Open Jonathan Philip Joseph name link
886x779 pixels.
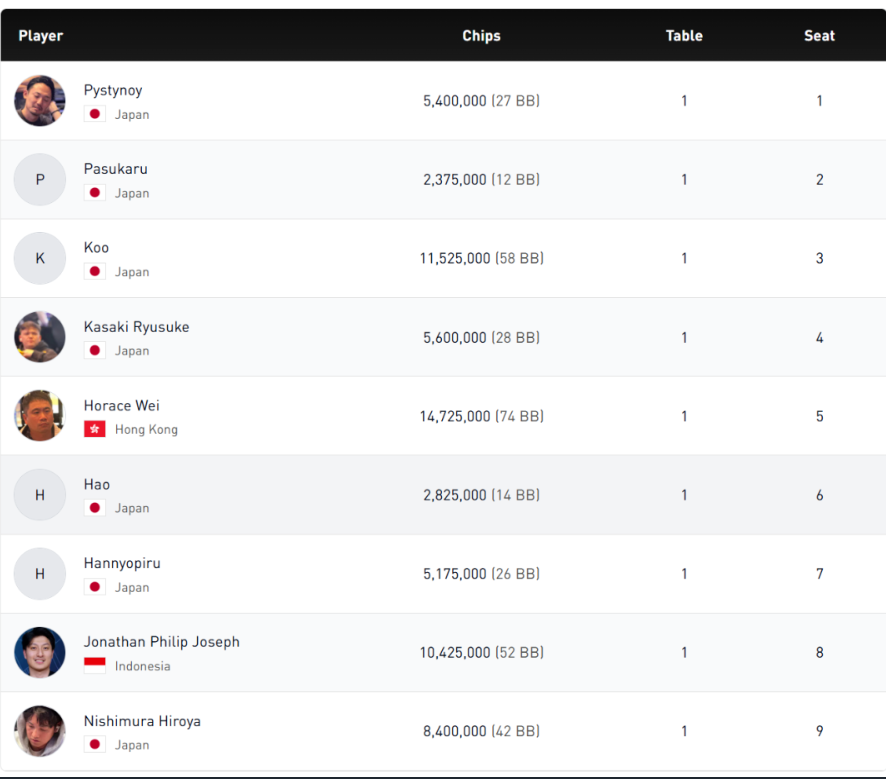coord(161,641)
